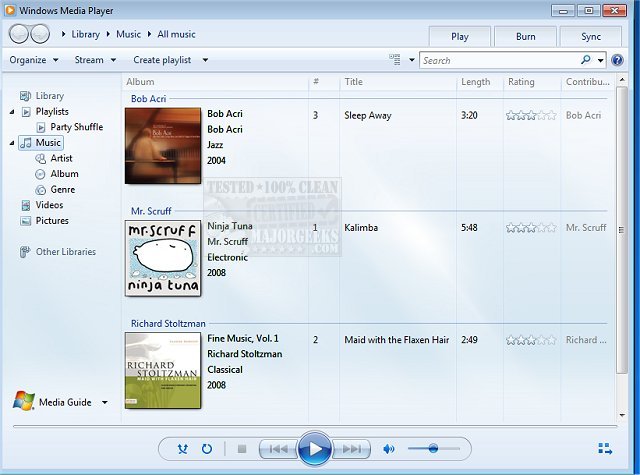Toggle shuffle mode

pyautogui.click(x=182, y=449)
